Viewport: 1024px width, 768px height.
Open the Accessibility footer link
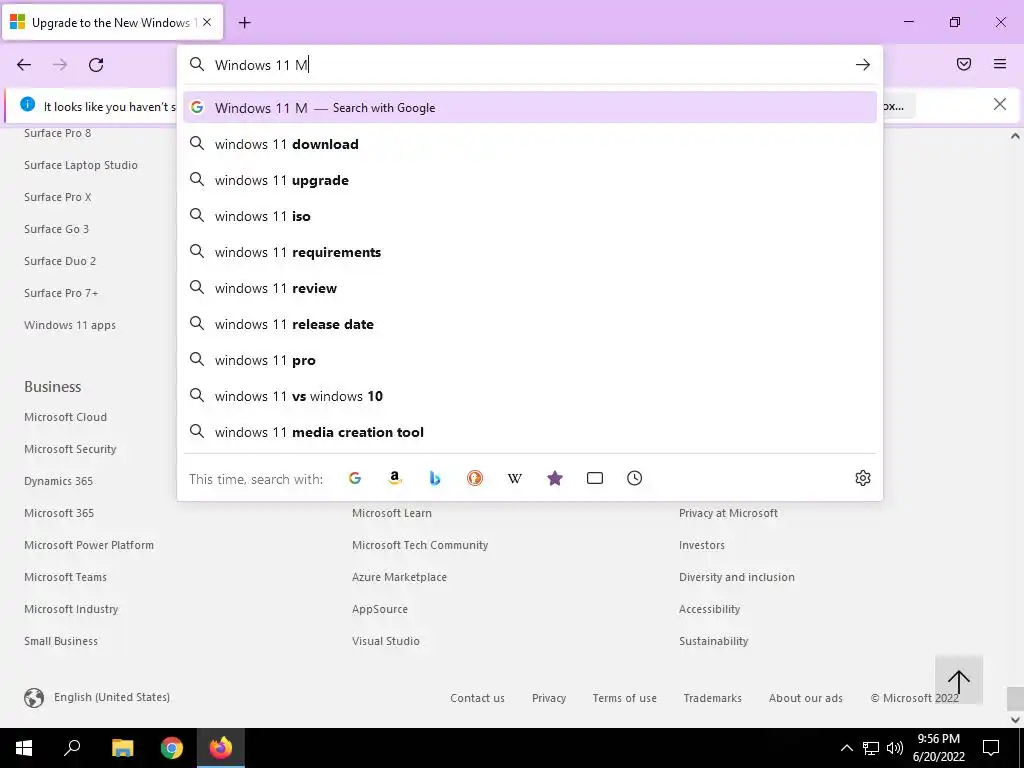pos(709,609)
